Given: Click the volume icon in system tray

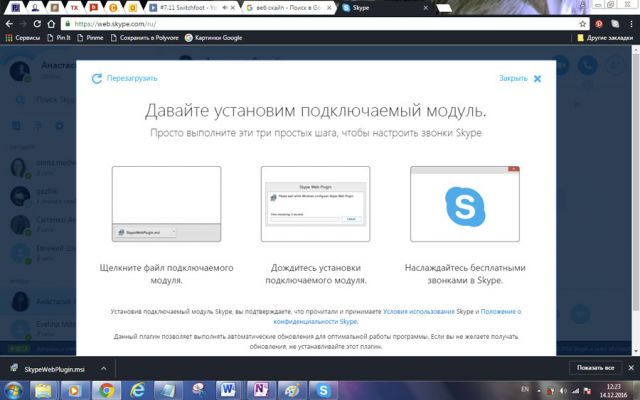Looking at the screenshot, I should click(563, 391).
